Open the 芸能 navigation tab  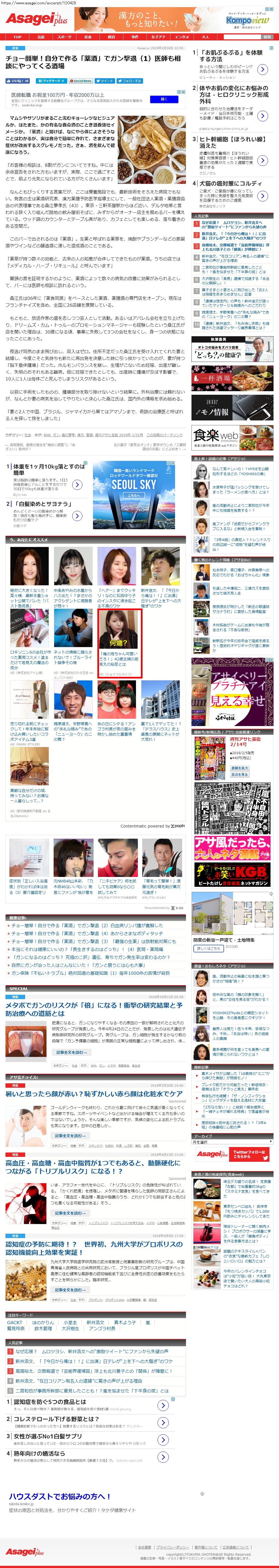click(41, 37)
